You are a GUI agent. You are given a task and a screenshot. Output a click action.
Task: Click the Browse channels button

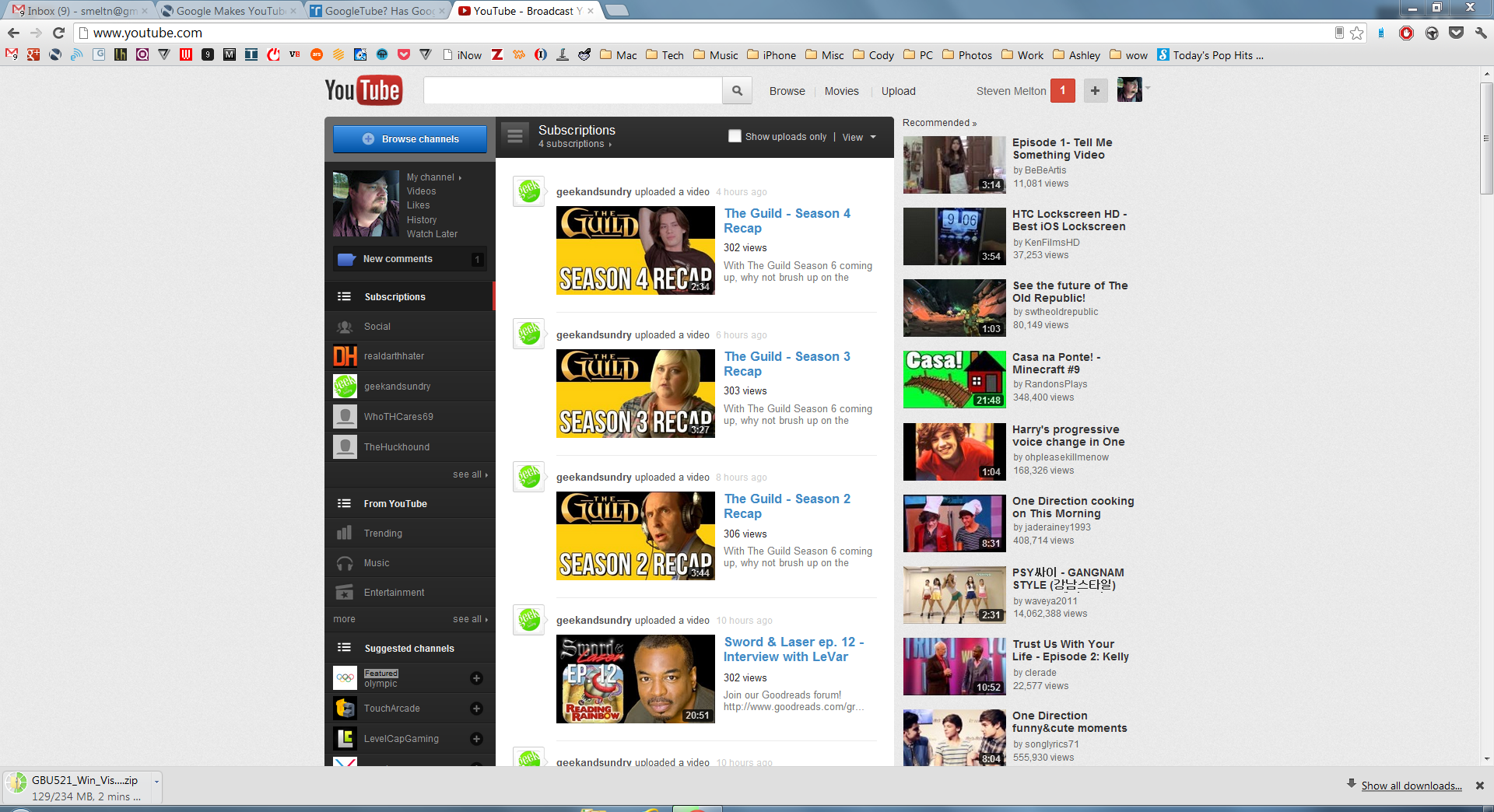click(409, 138)
